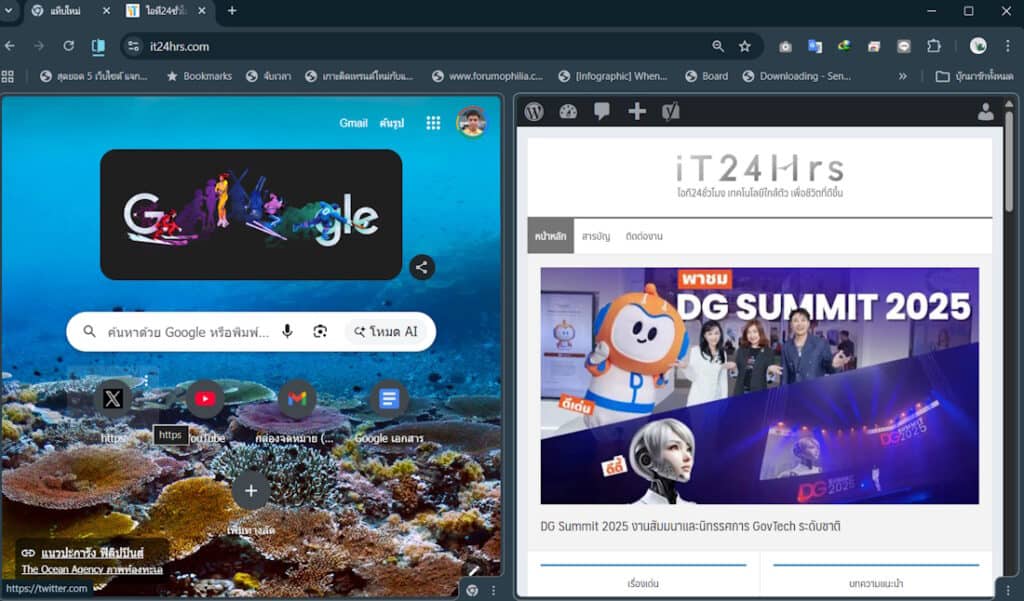Image resolution: width=1024 pixels, height=601 pixels.
Task: Click the add new plus in admin bar
Action: pos(637,112)
